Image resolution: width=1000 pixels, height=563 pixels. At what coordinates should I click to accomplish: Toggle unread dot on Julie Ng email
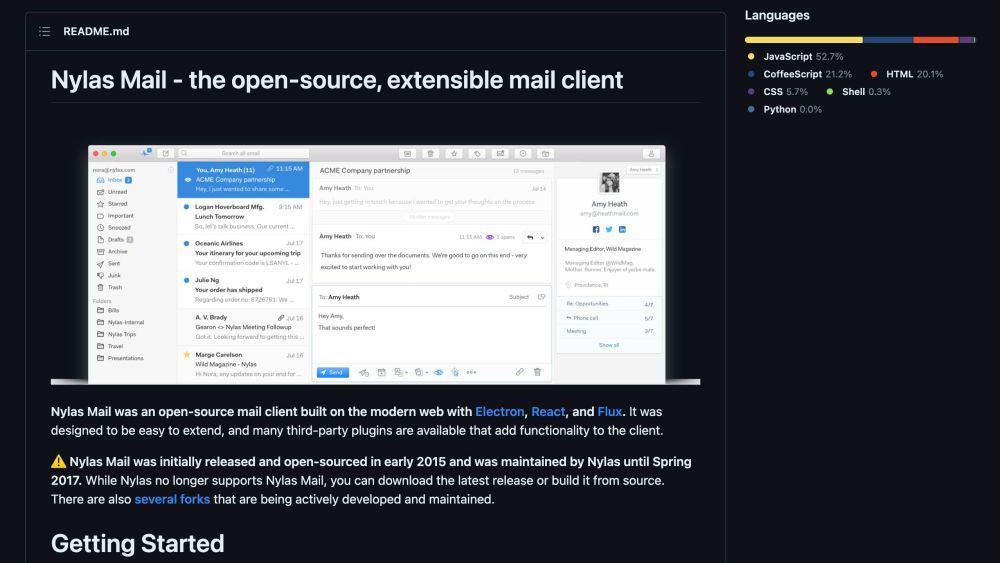click(x=186, y=280)
